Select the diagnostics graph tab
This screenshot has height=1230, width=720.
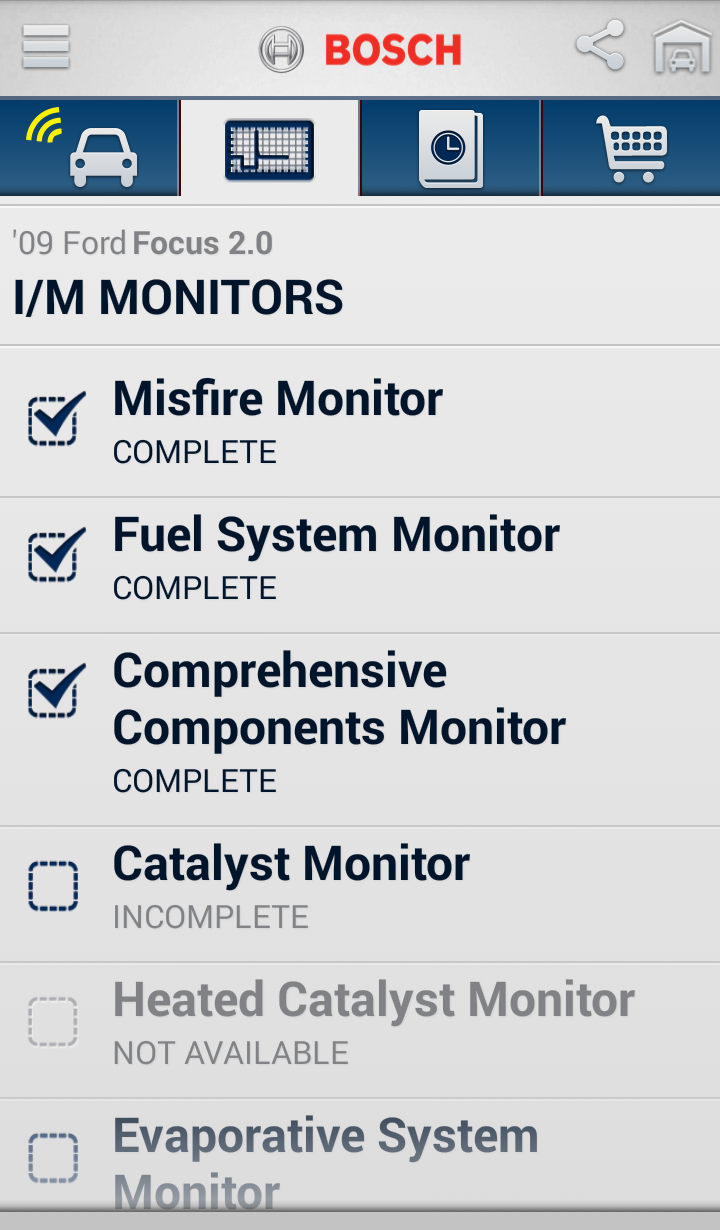(x=270, y=150)
